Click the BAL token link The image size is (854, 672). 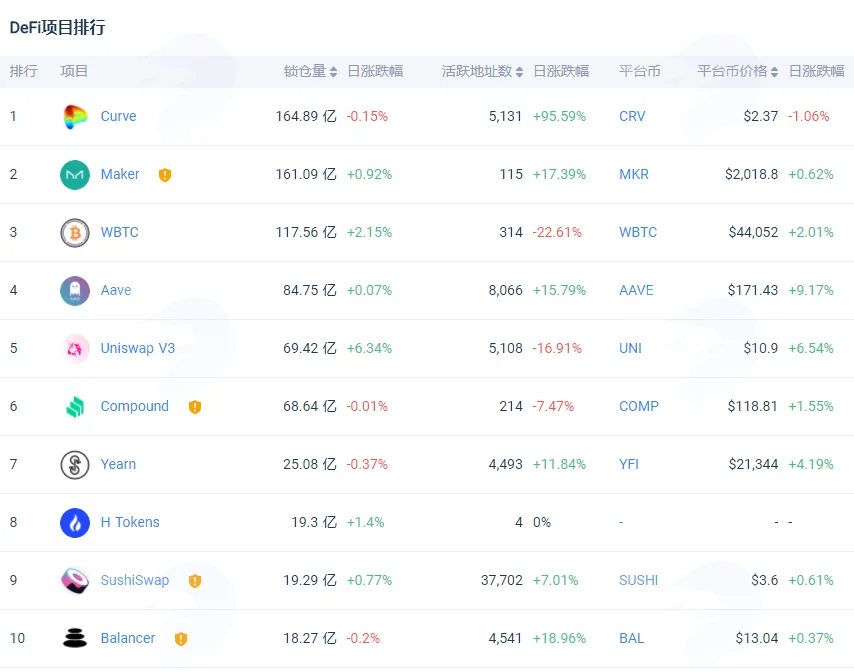(631, 638)
